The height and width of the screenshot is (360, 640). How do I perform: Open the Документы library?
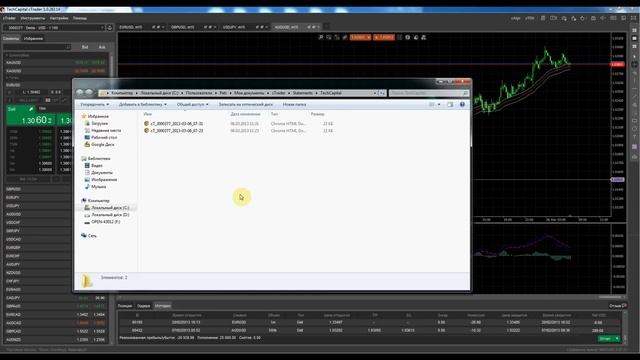[x=102, y=173]
